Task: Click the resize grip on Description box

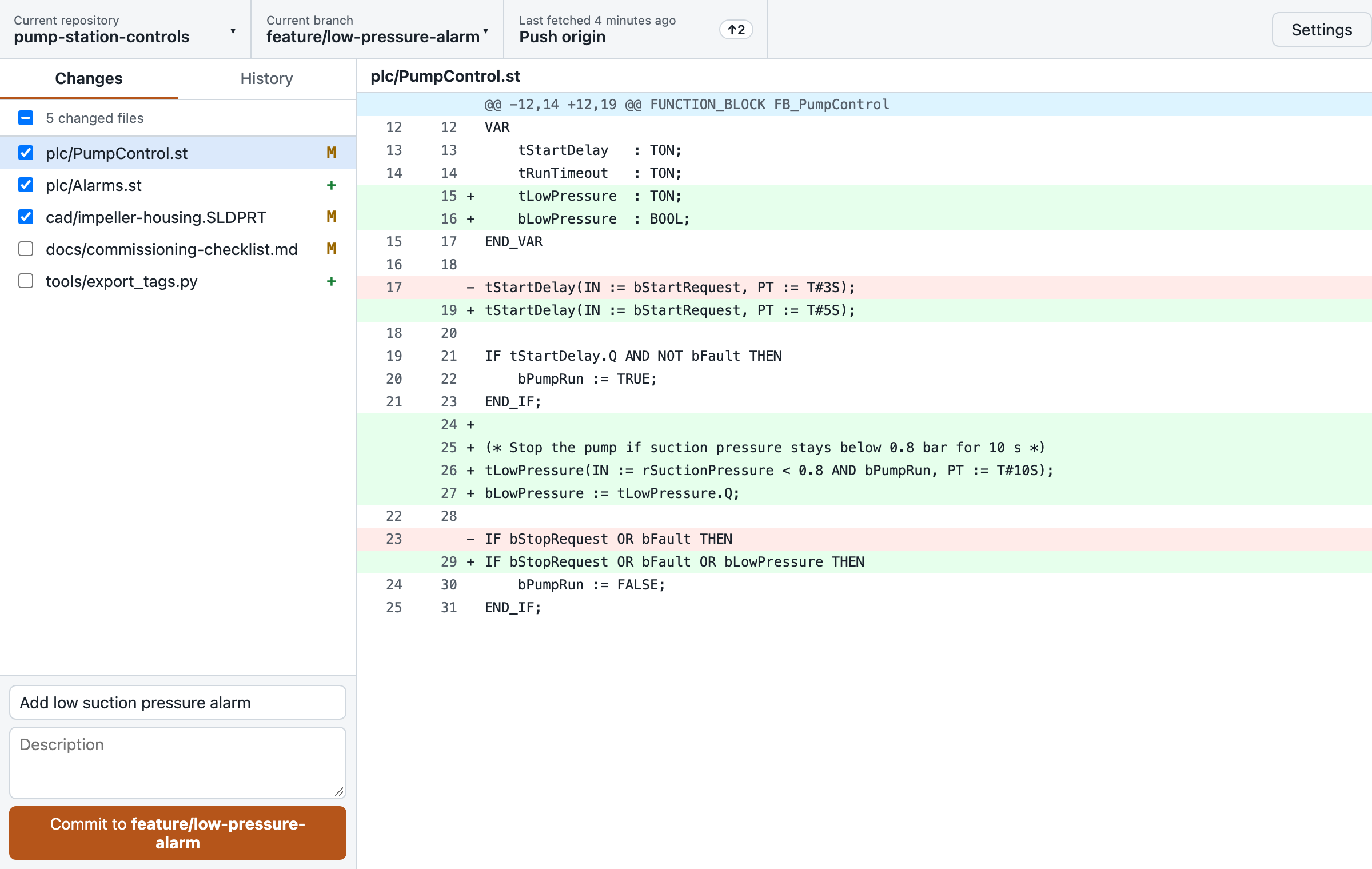Action: 339,792
